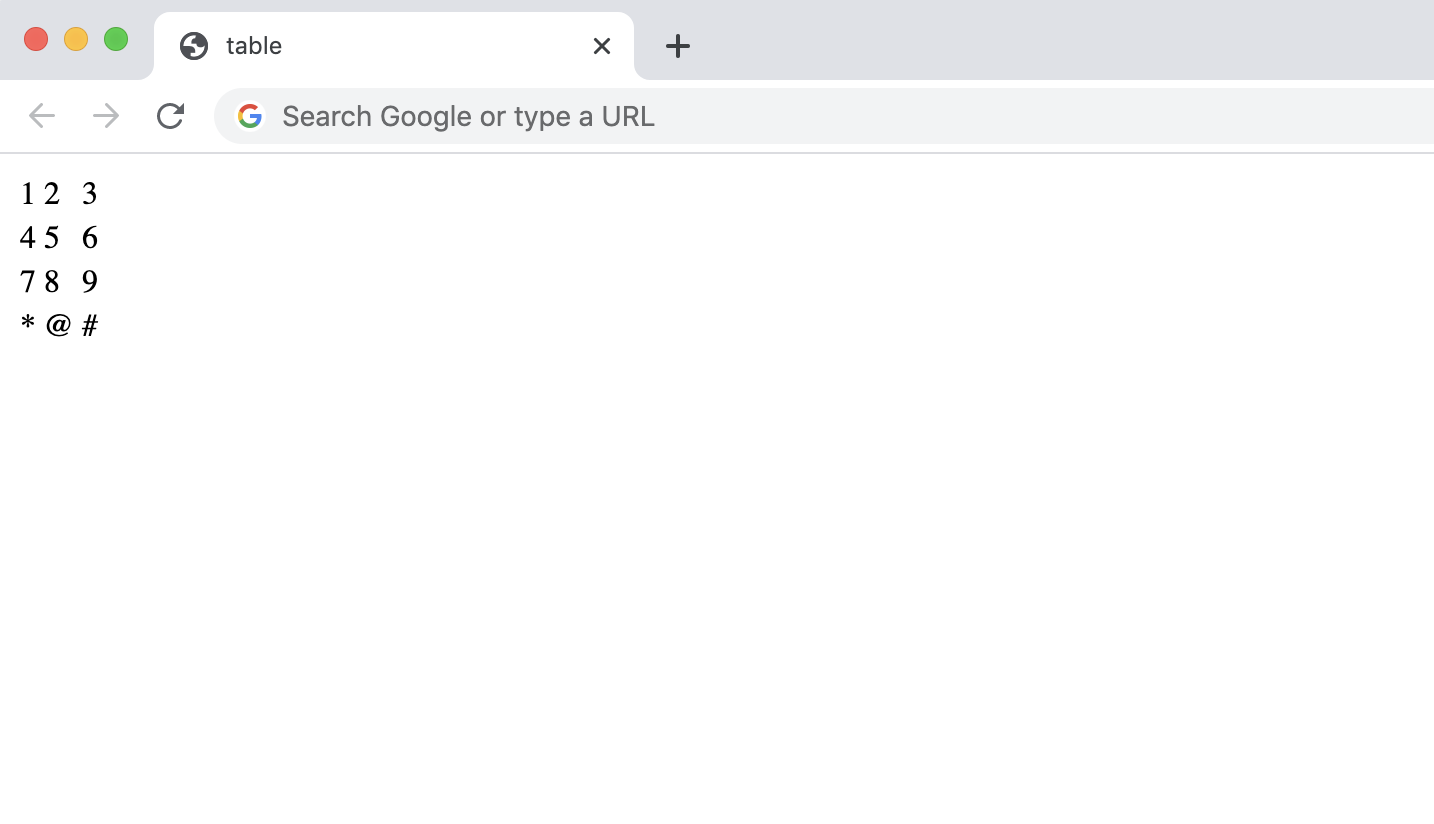Click the Google logo in address bar
This screenshot has height=824, width=1434.
click(250, 116)
